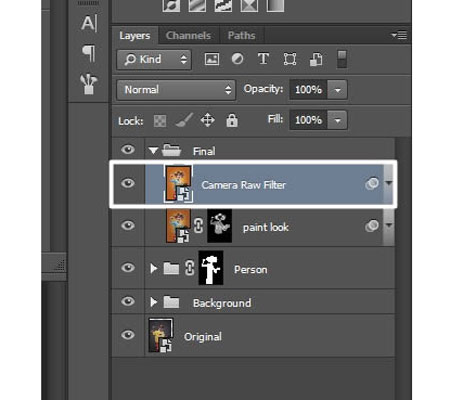
Task: Filter for type layers icon
Action: click(263, 59)
